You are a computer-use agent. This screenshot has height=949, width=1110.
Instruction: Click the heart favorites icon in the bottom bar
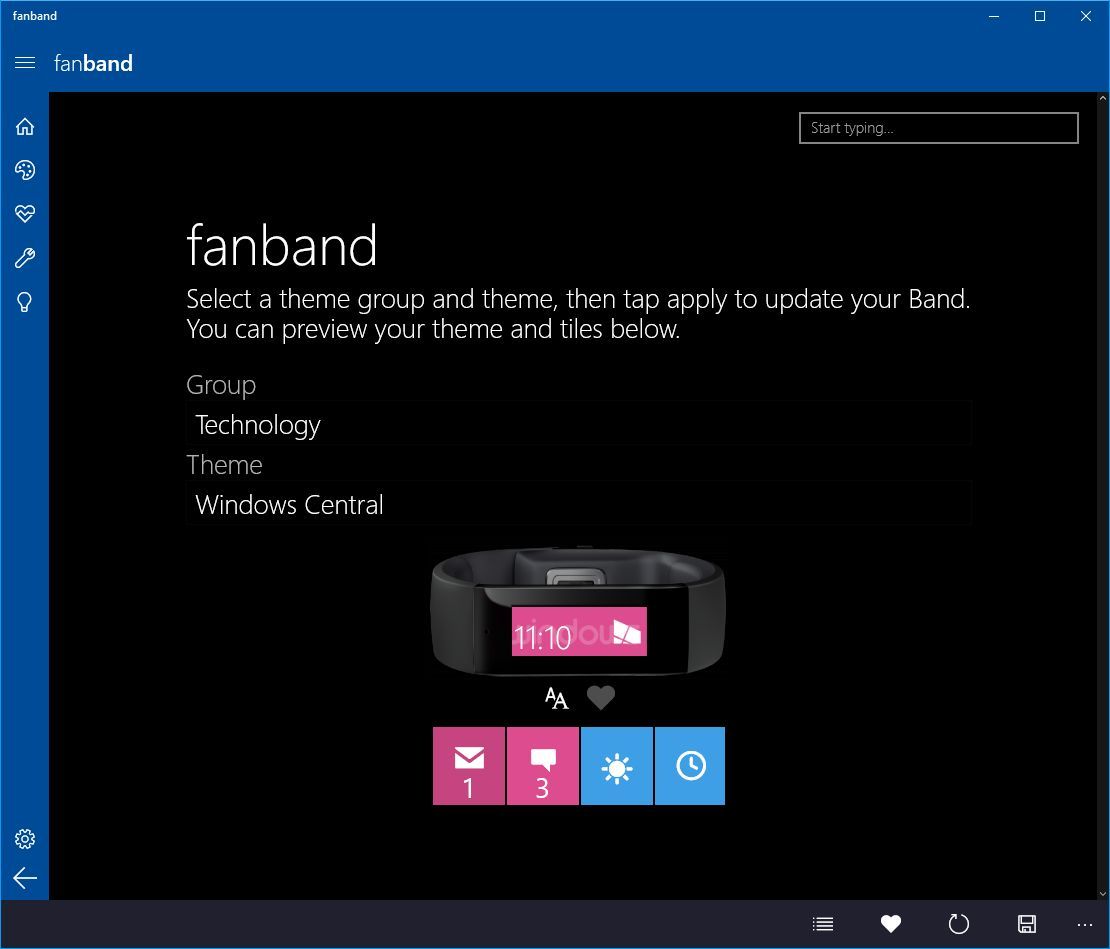pyautogui.click(x=891, y=924)
